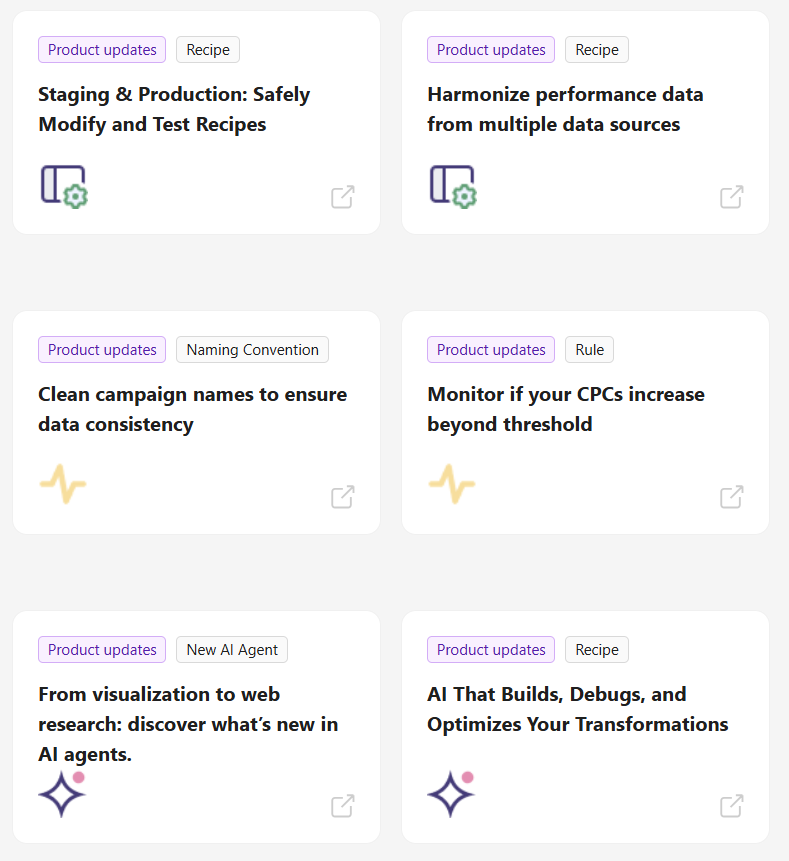The width and height of the screenshot is (789, 861).
Task: Open external link on Monitor CPCs card
Action: click(732, 497)
